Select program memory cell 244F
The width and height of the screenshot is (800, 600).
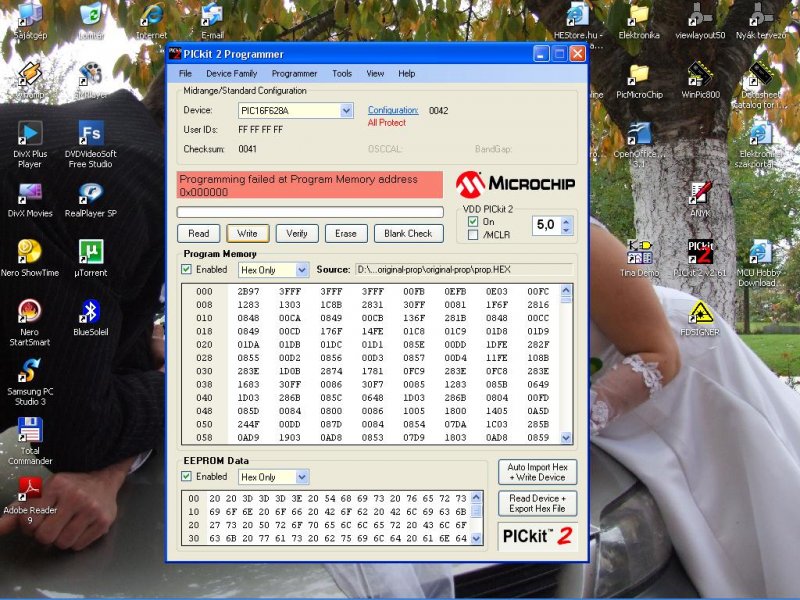click(x=248, y=424)
